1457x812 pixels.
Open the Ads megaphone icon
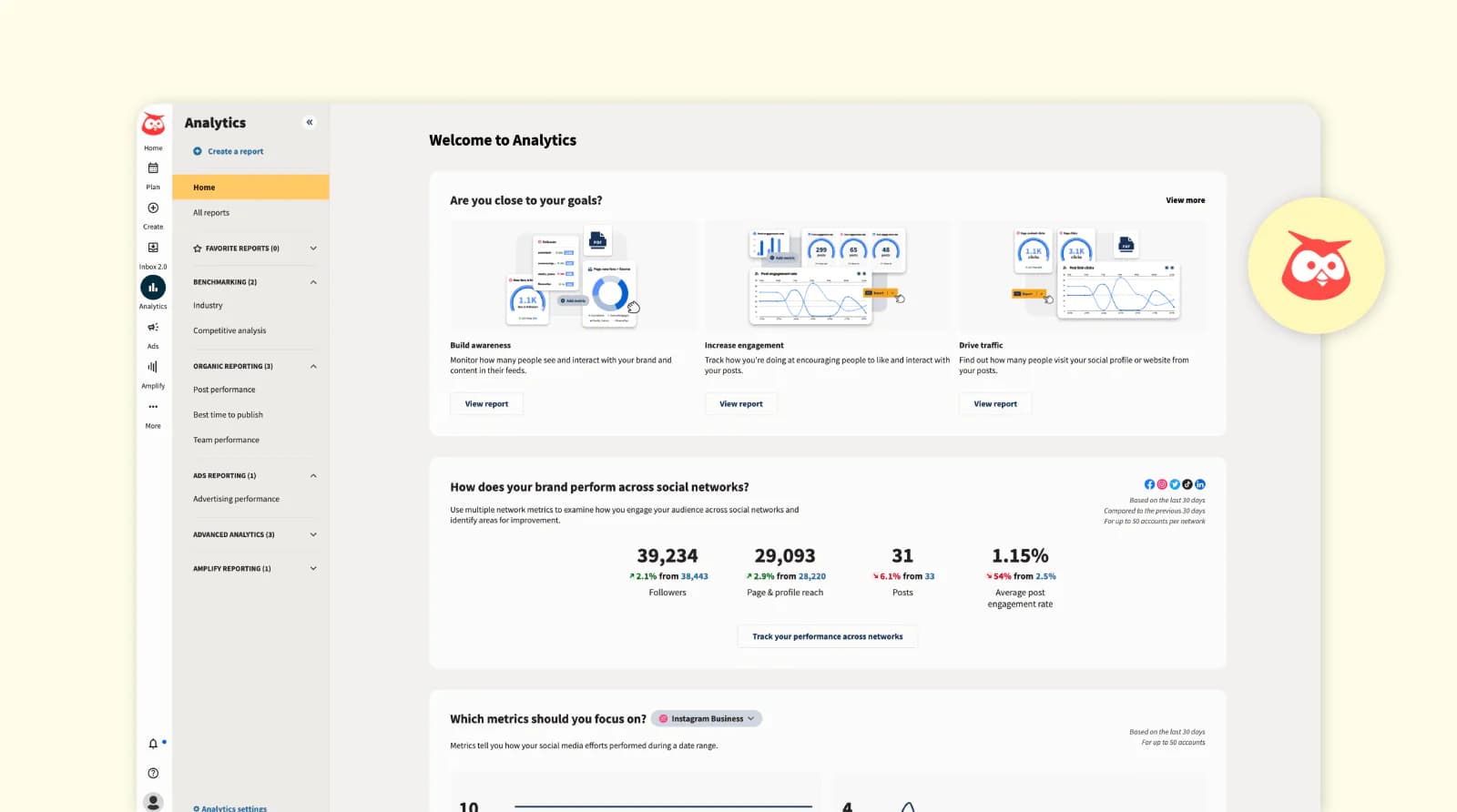coord(153,328)
